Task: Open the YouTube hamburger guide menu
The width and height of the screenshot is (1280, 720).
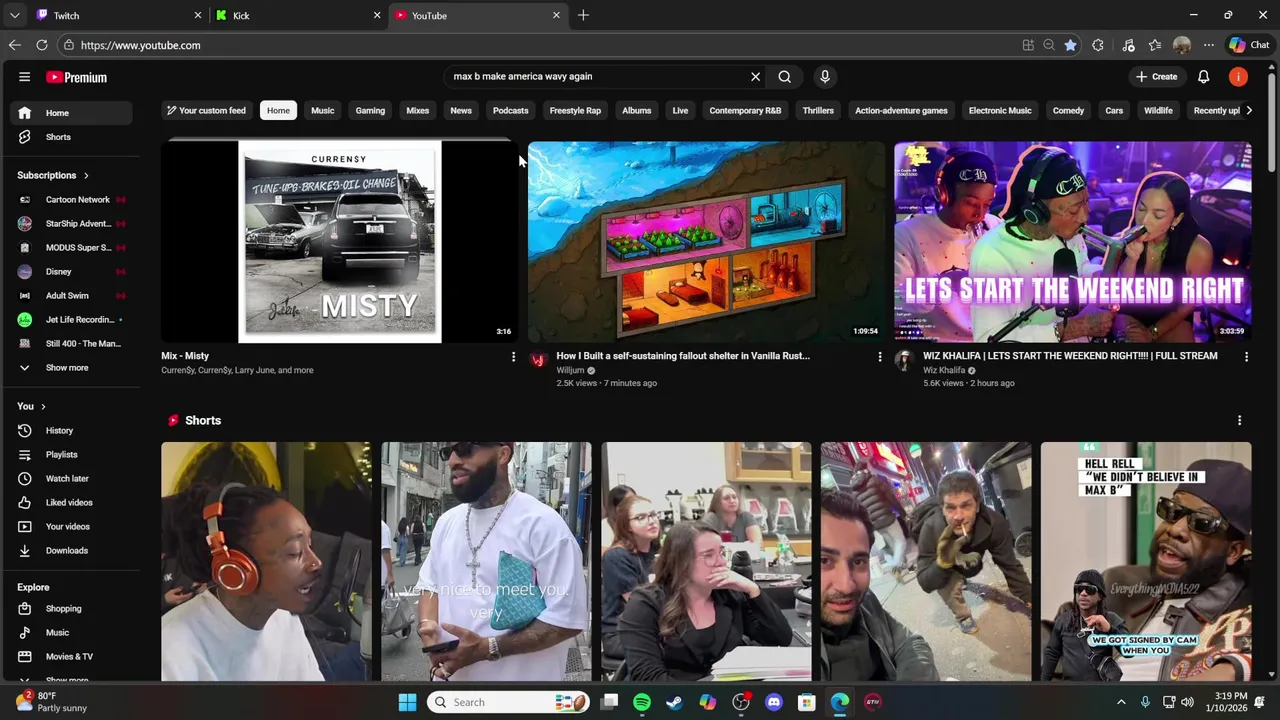Action: (24, 77)
